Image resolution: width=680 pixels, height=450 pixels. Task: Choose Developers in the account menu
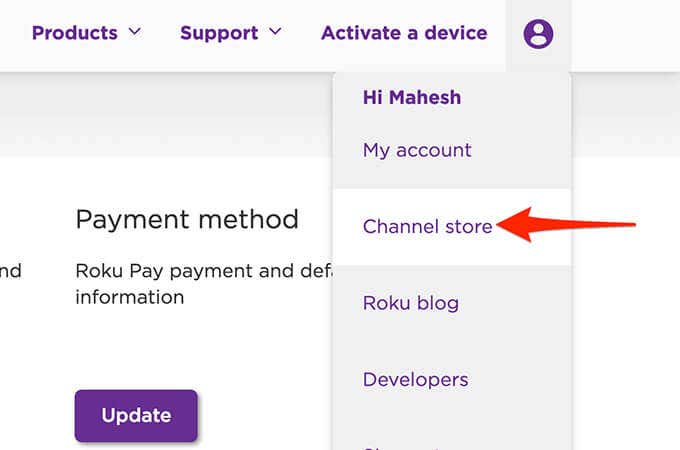[415, 380]
